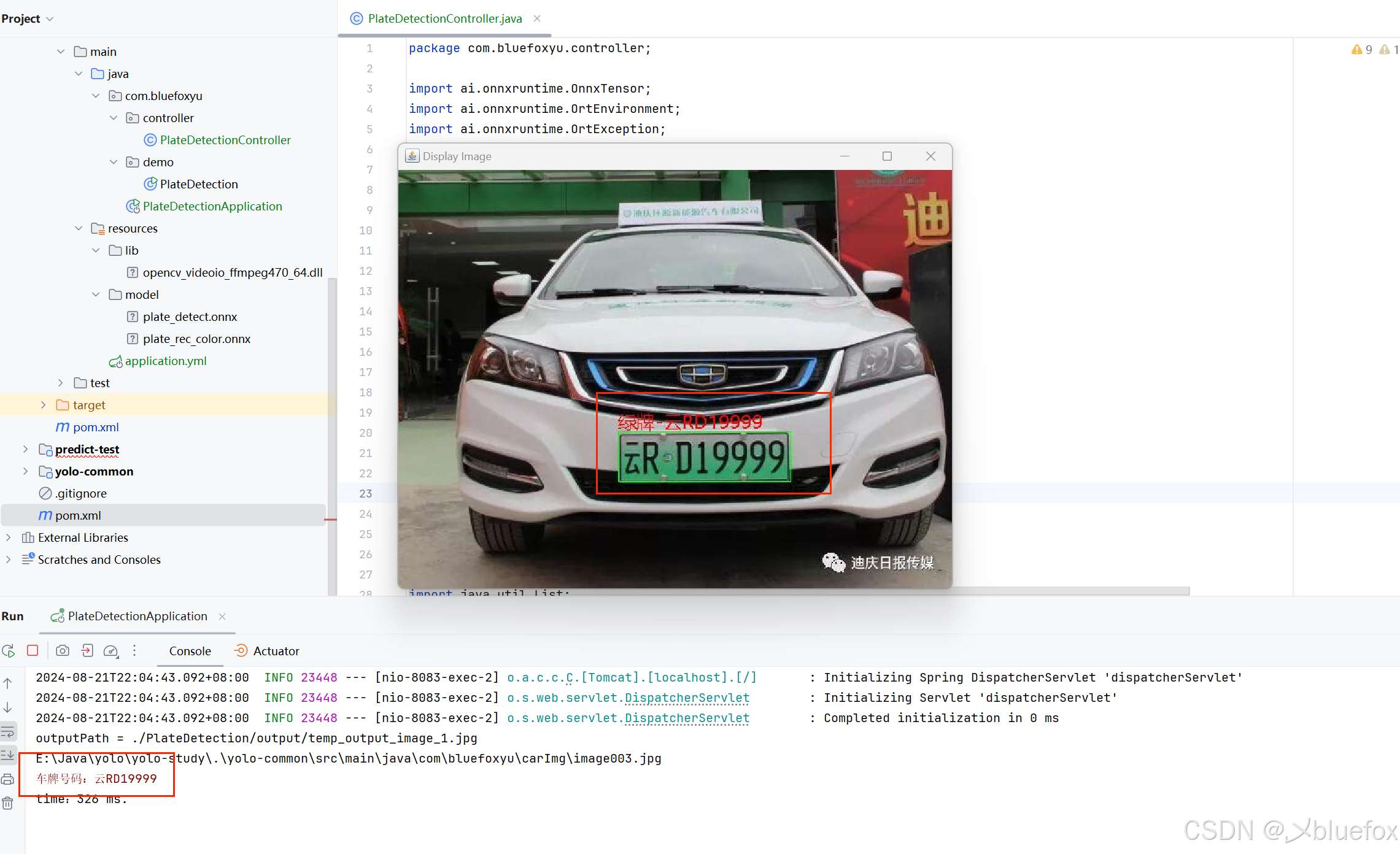Collapse the demo package
The width and height of the screenshot is (1400, 854).
tap(114, 162)
